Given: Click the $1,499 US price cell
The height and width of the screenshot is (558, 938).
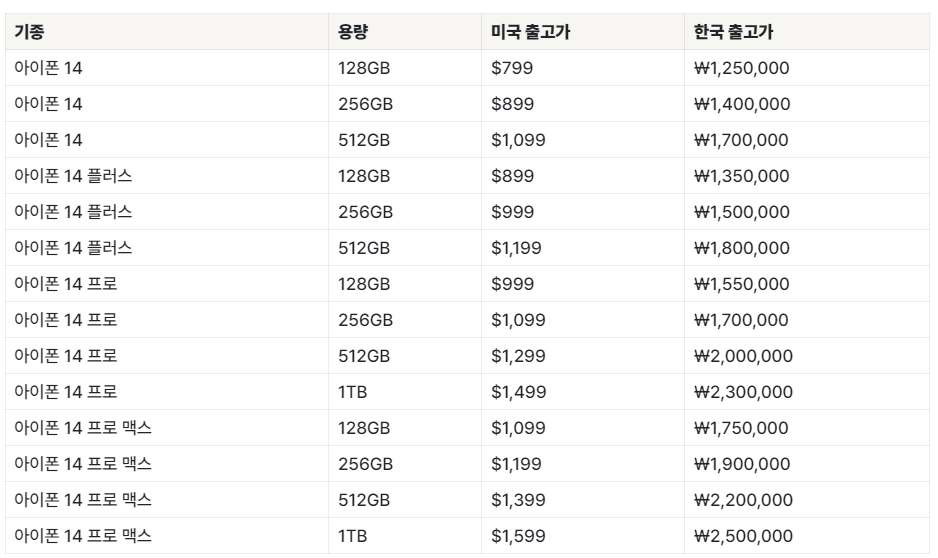Looking at the screenshot, I should click(x=583, y=392).
